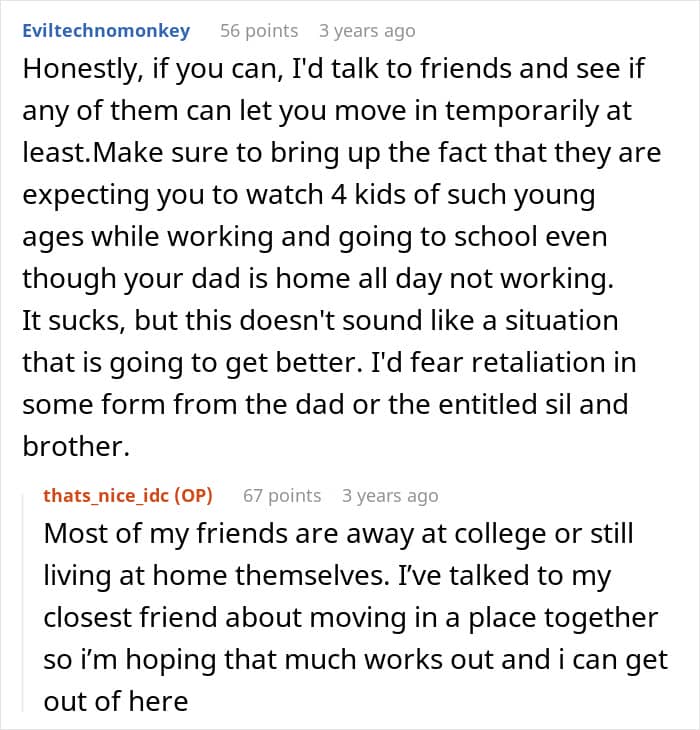The width and height of the screenshot is (700, 730).
Task: Click the "(OP)" label beside thats_nice_idc
Action: pyautogui.click(x=193, y=495)
